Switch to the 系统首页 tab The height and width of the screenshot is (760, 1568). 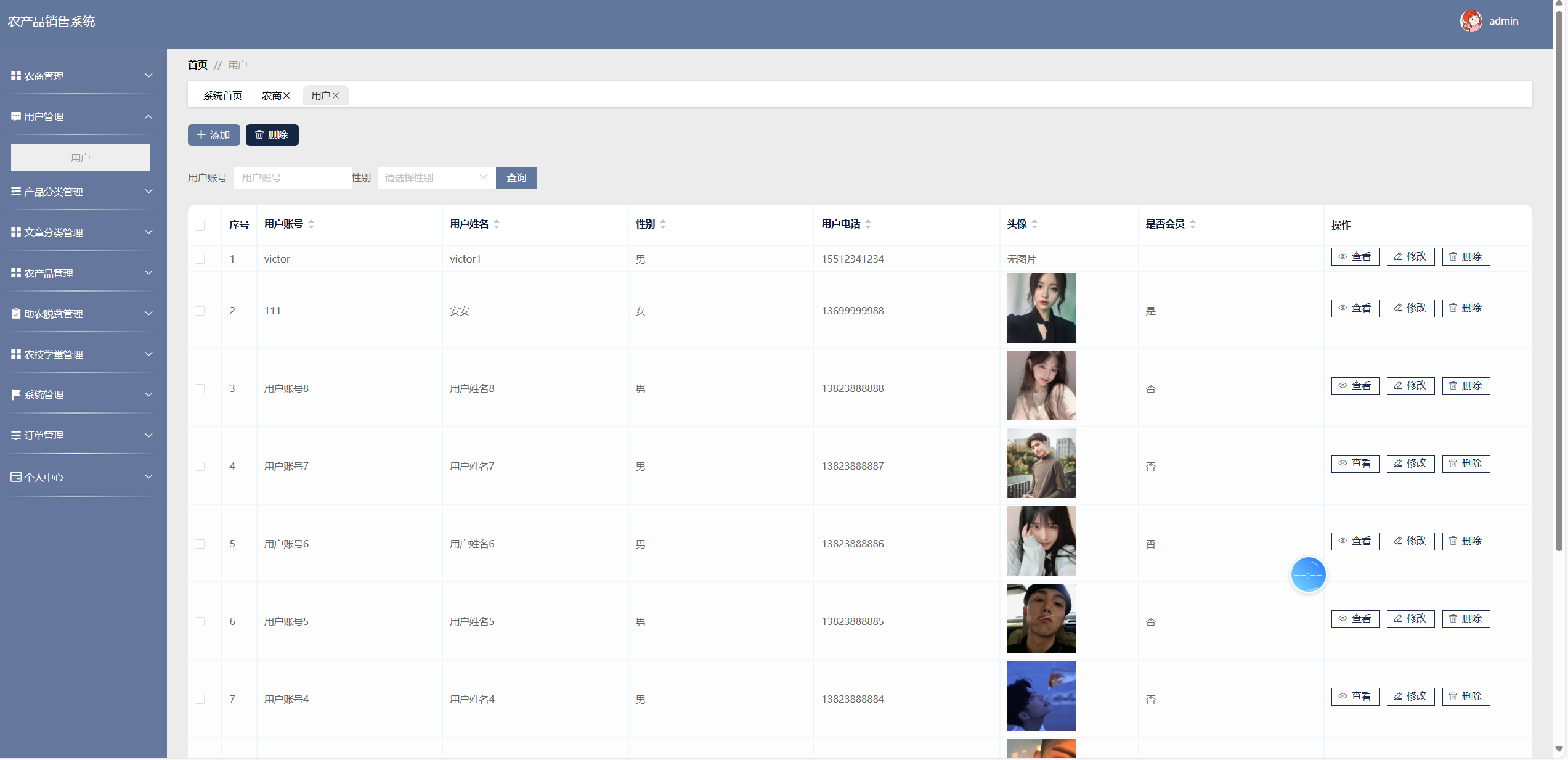pyautogui.click(x=222, y=96)
